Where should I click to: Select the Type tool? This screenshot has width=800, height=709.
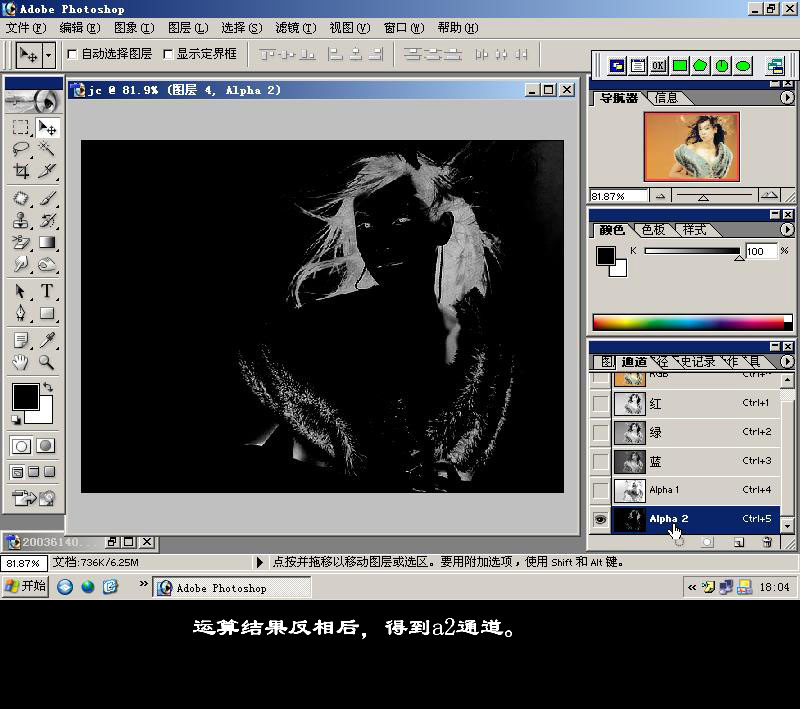click(47, 291)
